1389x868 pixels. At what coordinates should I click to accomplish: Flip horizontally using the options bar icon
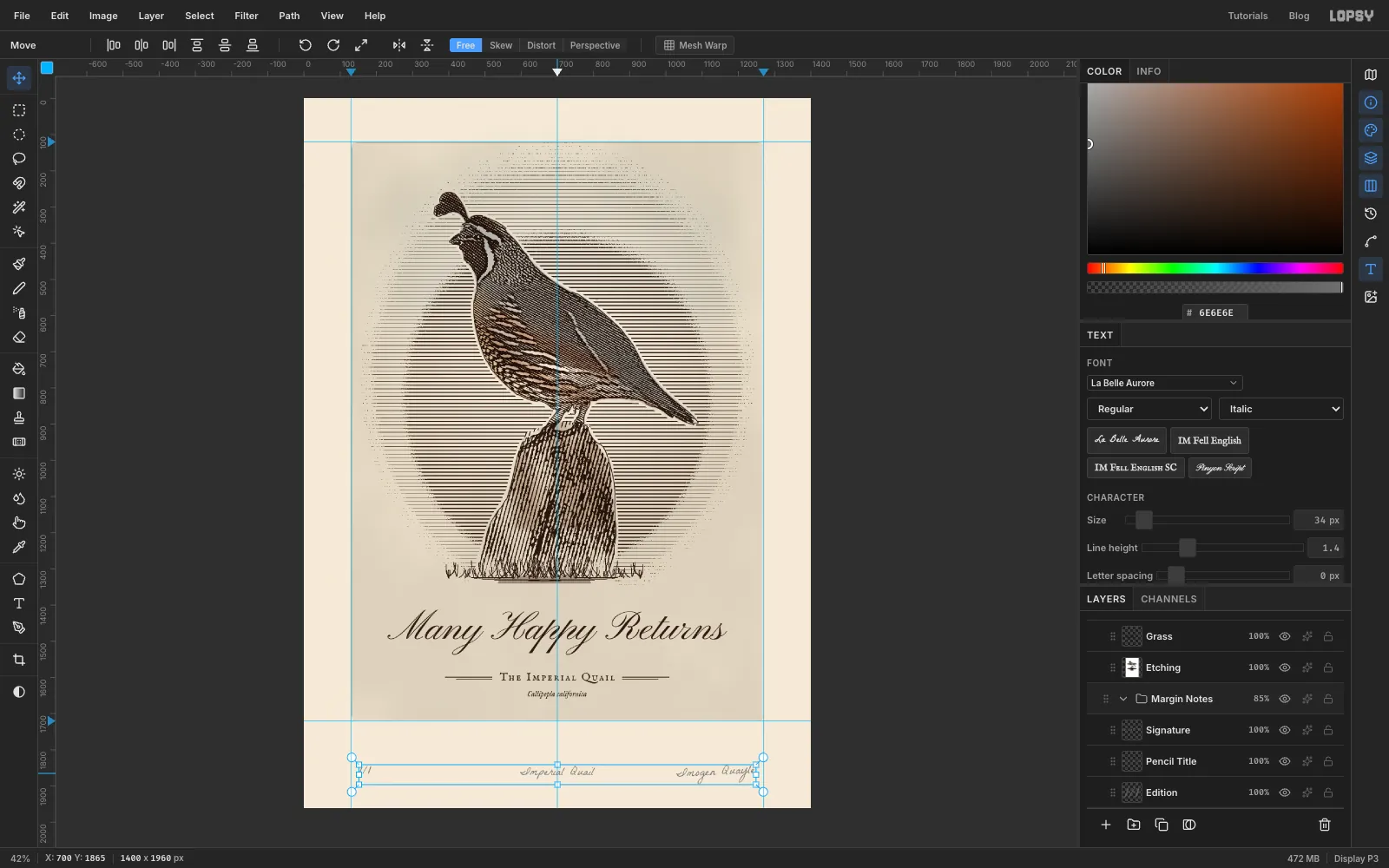click(399, 45)
